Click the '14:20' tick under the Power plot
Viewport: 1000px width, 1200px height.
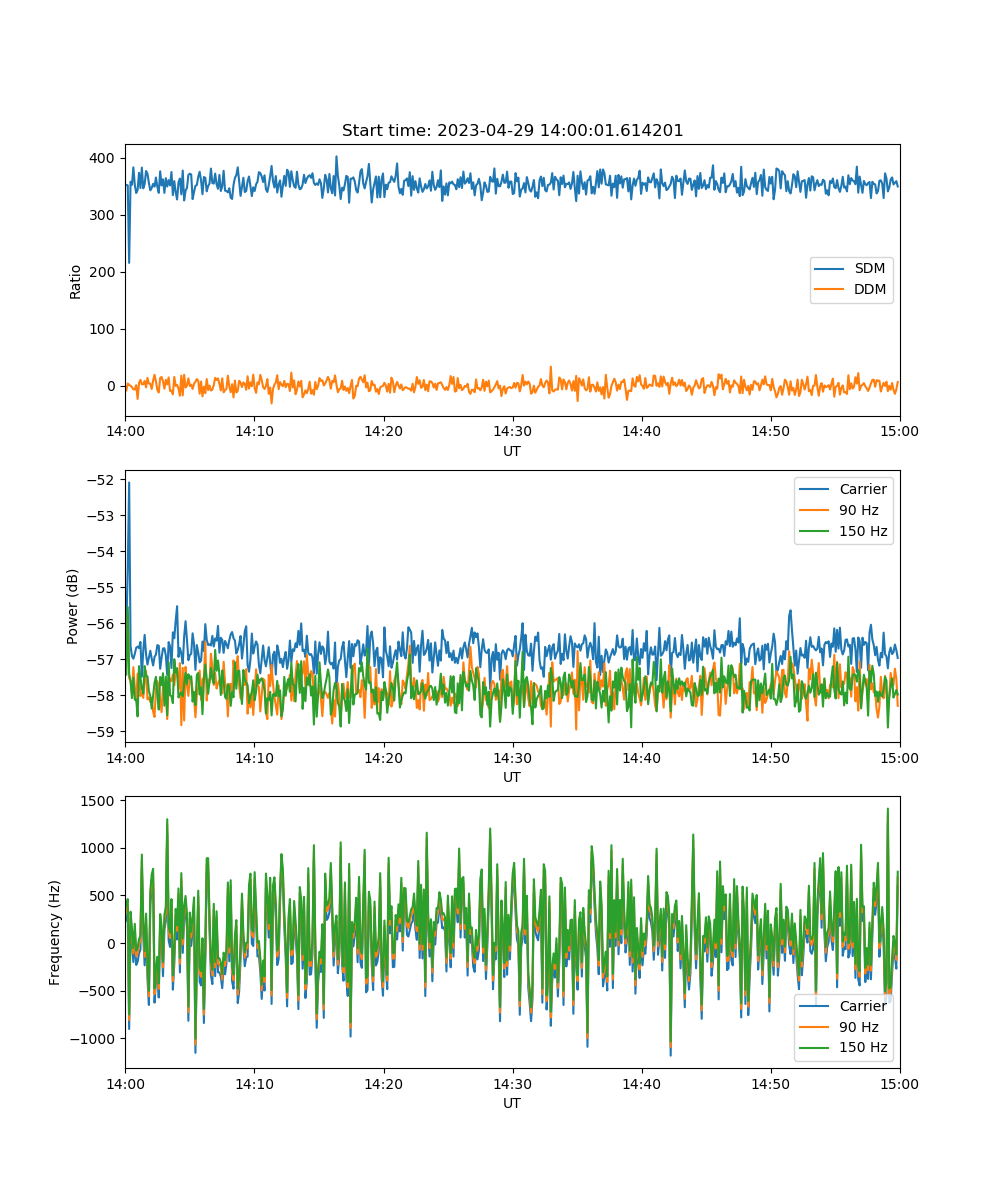(x=383, y=757)
